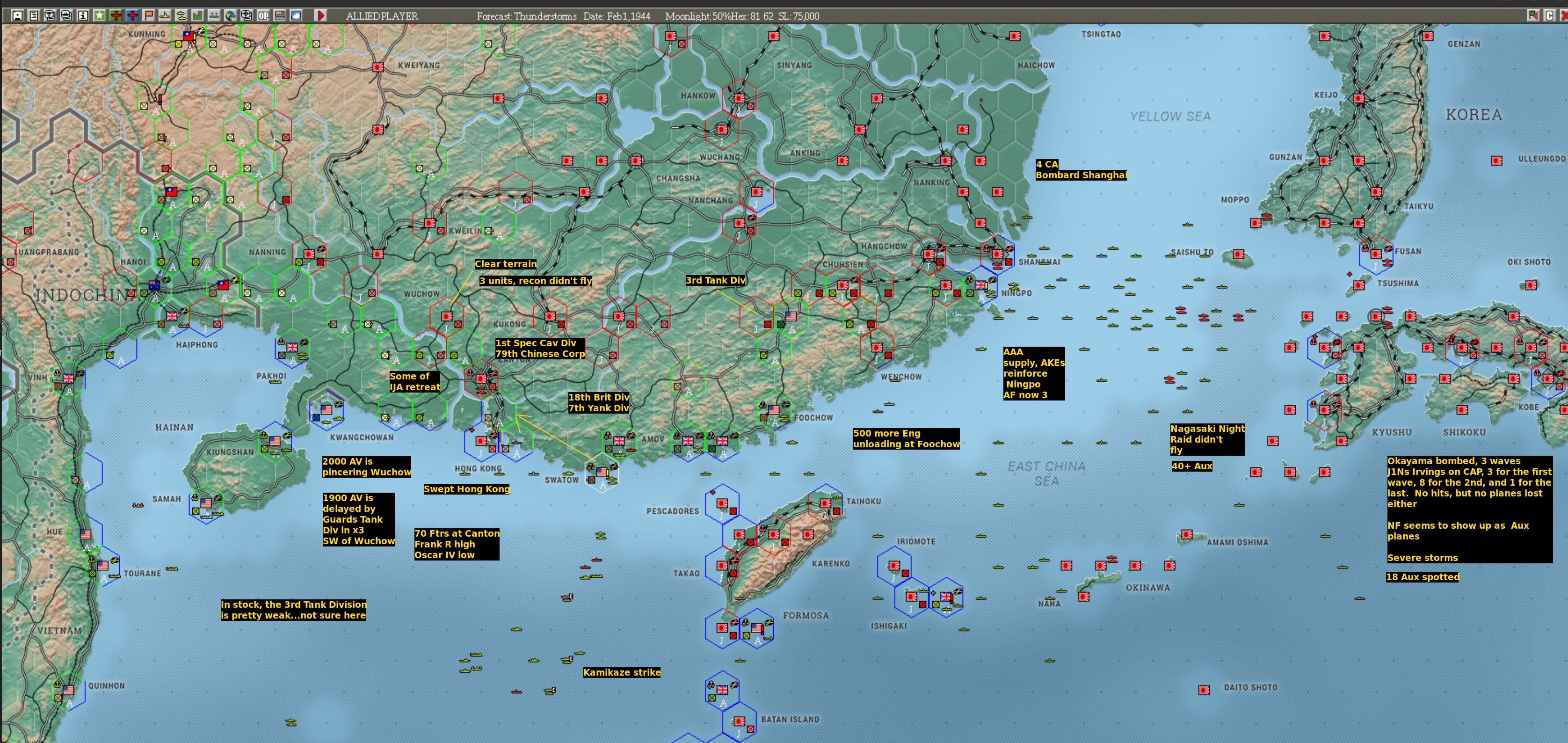
Task: Click the OP operations report button
Action: point(263,16)
